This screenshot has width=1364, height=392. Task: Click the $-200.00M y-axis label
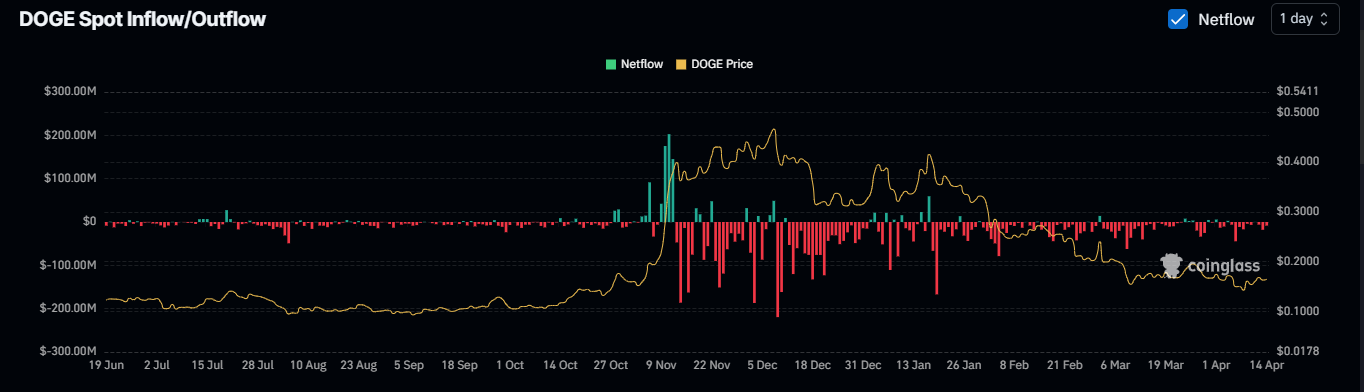(68, 308)
